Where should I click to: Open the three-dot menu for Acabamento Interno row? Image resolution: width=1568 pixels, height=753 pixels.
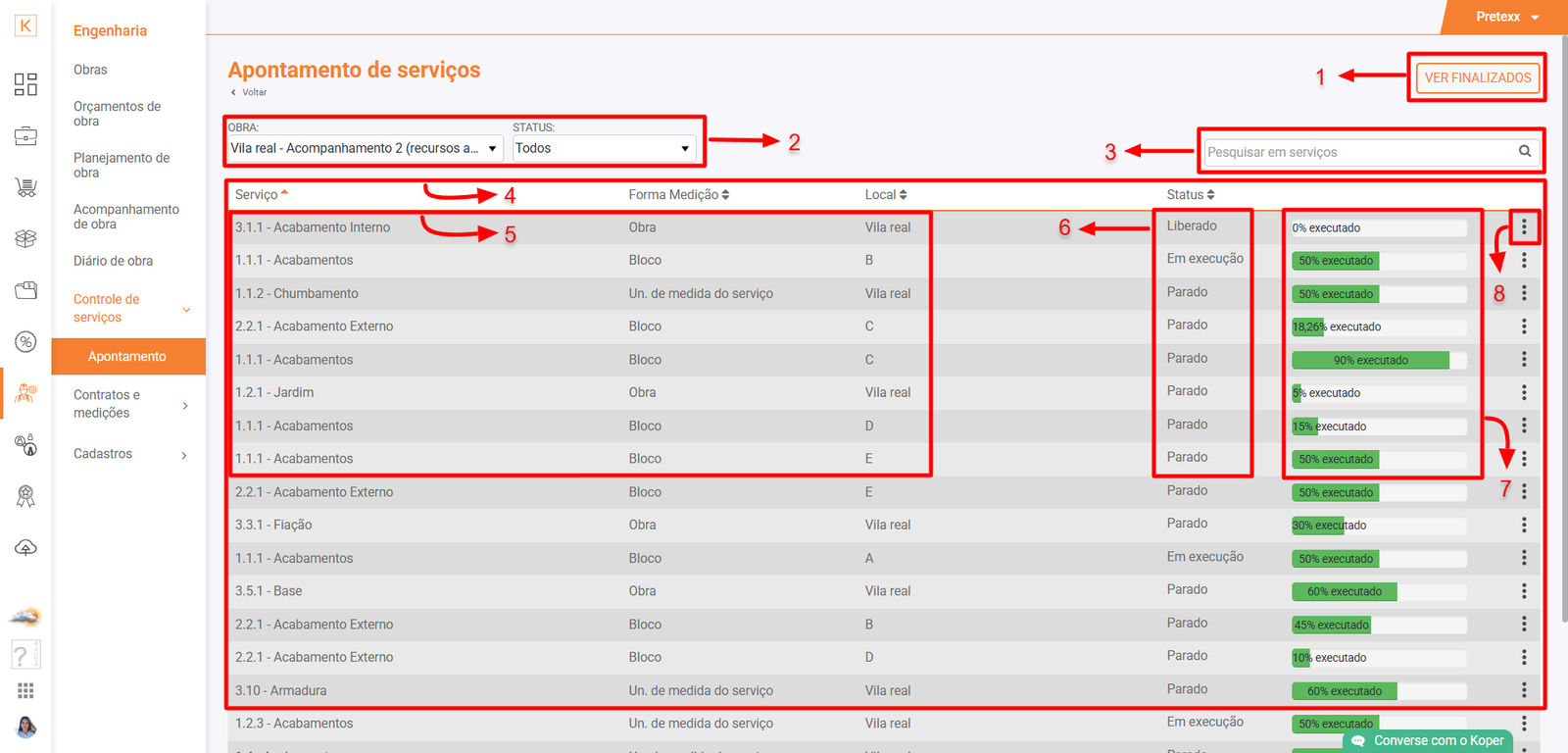coord(1524,227)
